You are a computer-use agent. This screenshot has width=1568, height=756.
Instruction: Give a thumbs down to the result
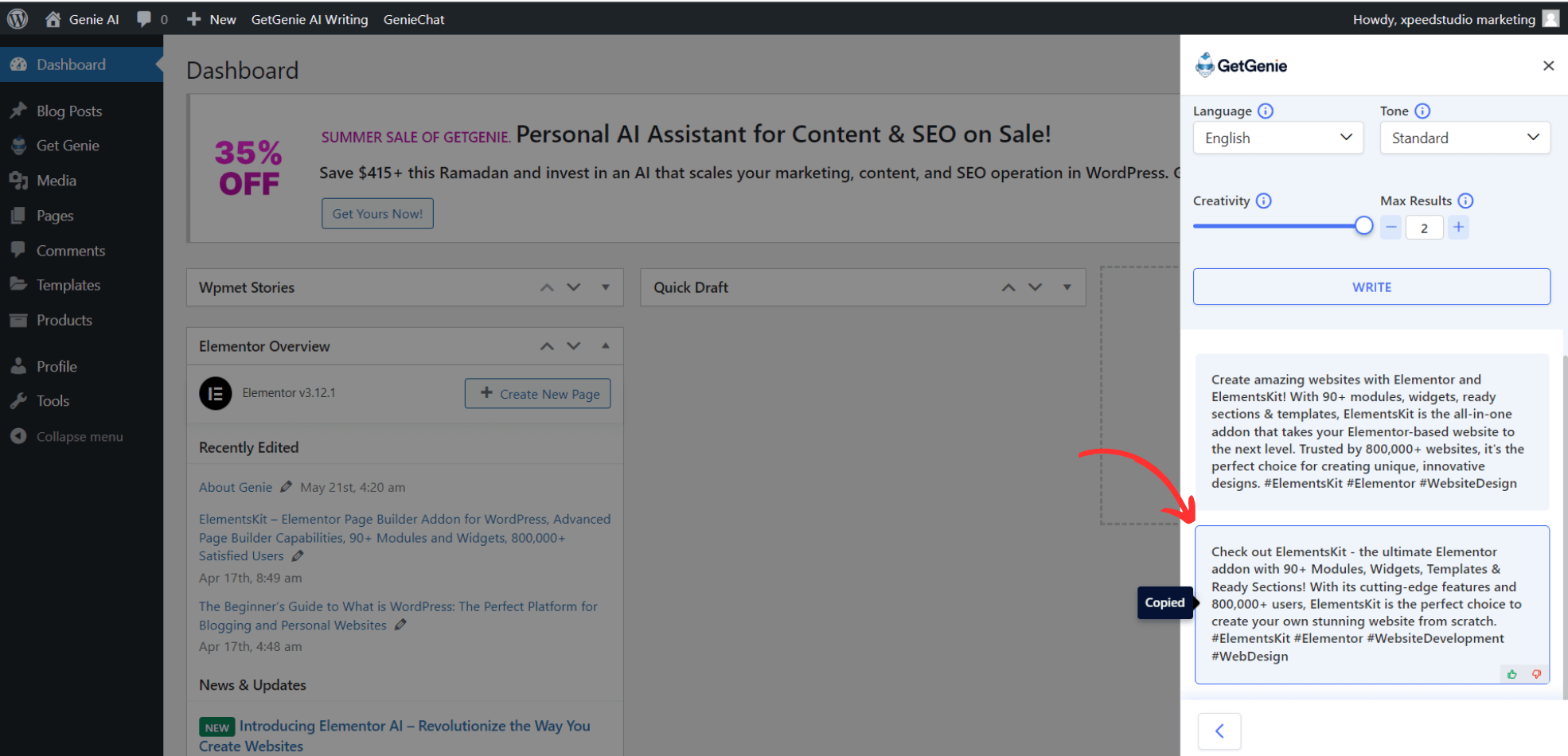tap(1536, 674)
